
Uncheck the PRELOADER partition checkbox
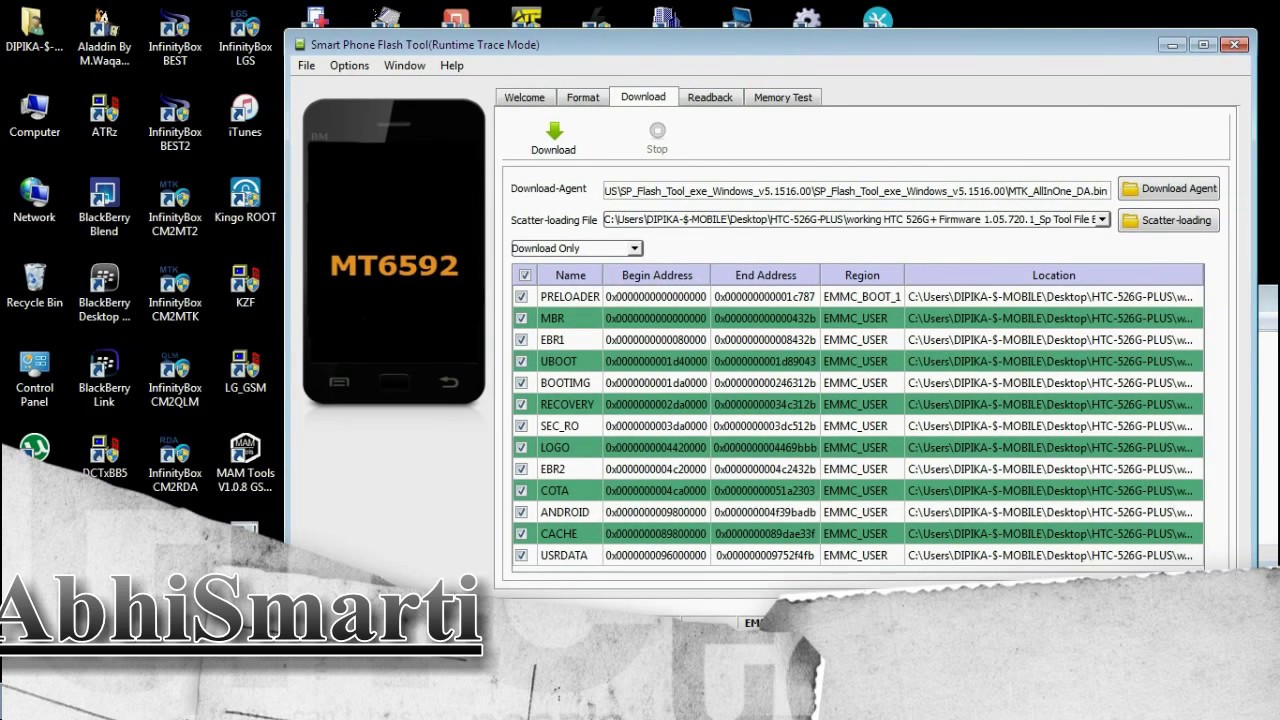coord(521,297)
